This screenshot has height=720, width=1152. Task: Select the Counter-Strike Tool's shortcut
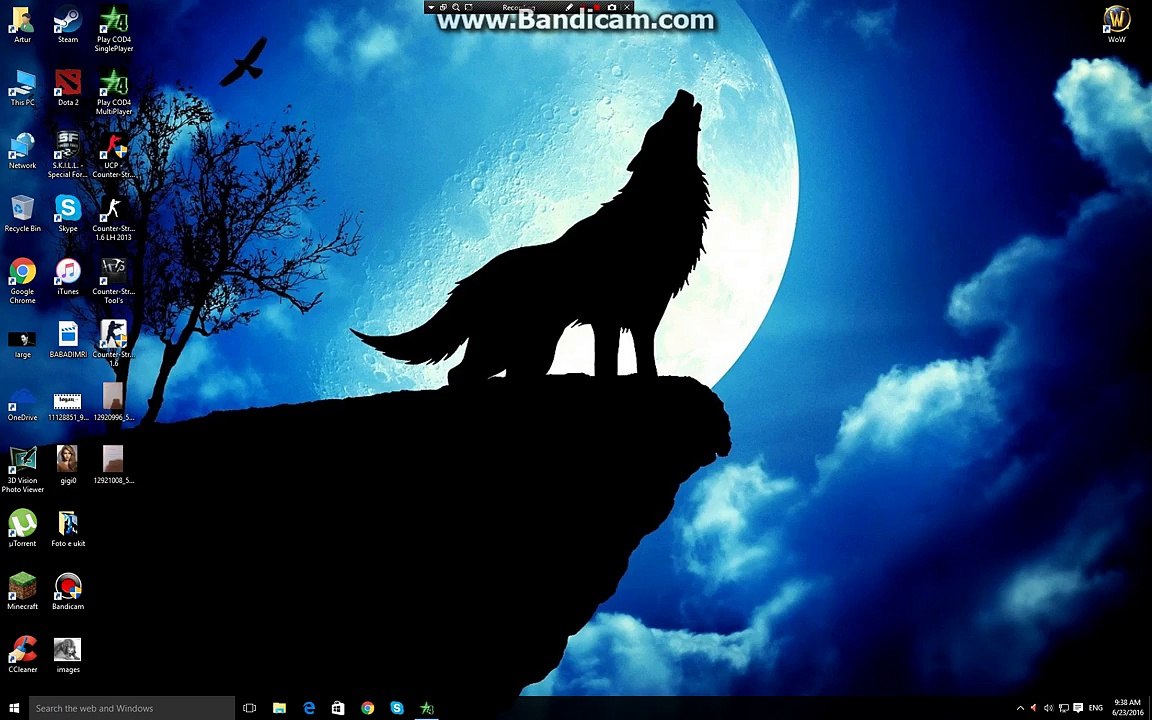point(113,282)
